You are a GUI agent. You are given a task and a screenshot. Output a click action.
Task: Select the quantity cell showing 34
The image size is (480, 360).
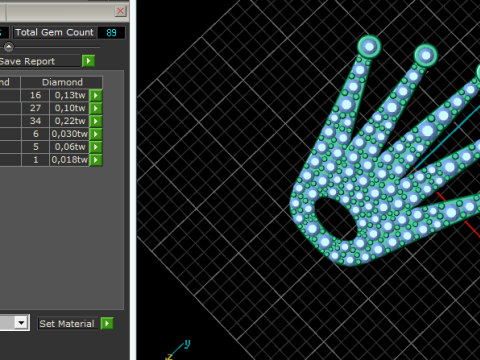point(35,121)
